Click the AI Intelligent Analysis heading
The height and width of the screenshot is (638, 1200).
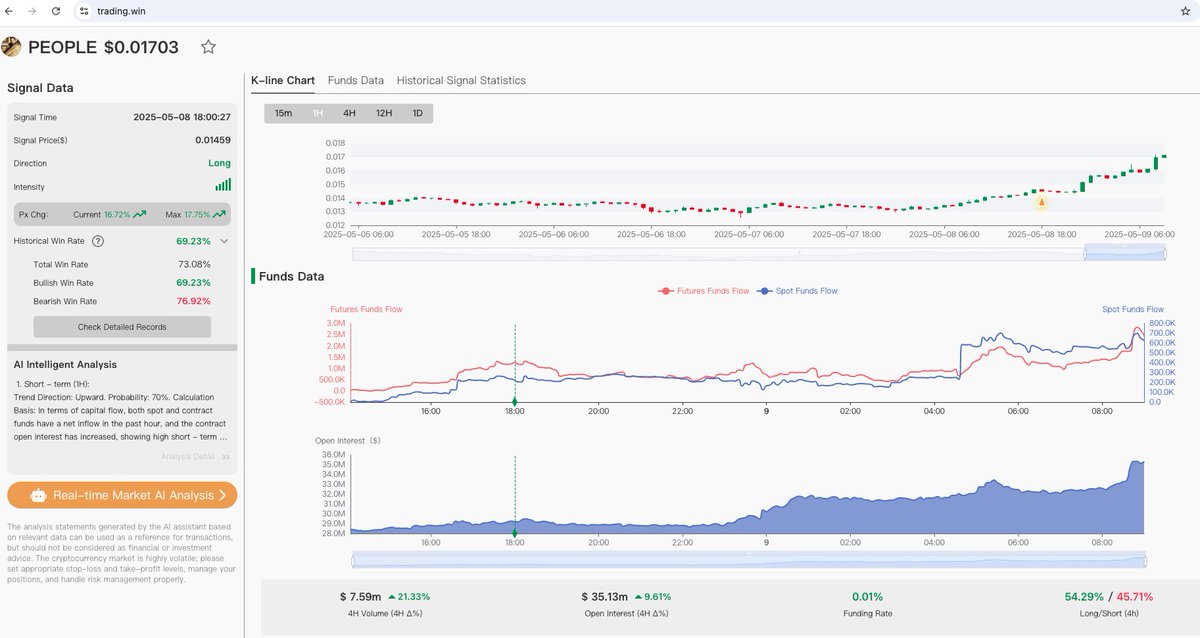[65, 365]
